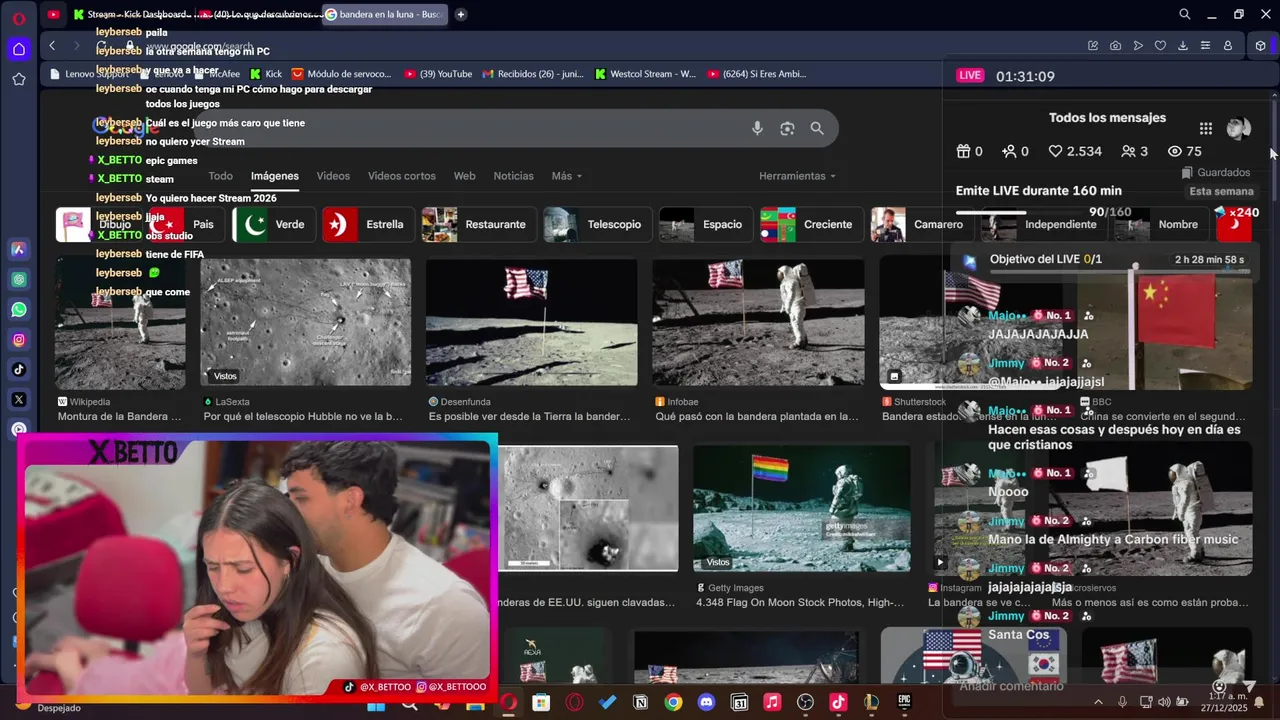
Task: Click Esta semana button in LIVE panel
Action: (x=1221, y=191)
